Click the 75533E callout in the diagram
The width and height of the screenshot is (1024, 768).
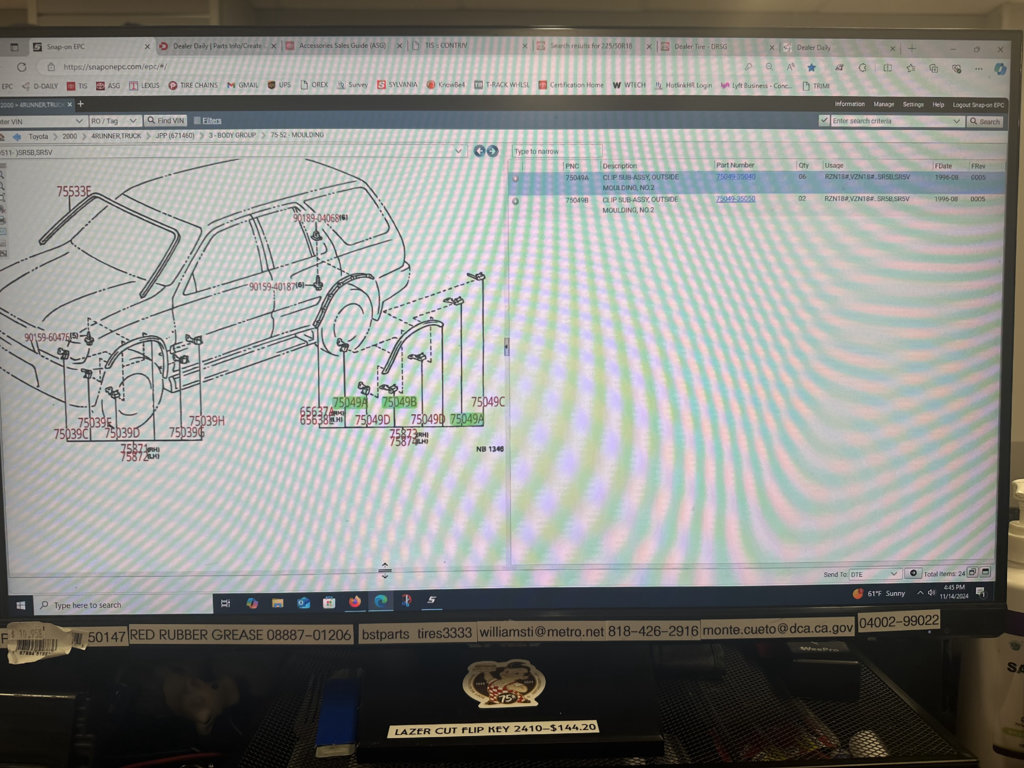pyautogui.click(x=74, y=191)
